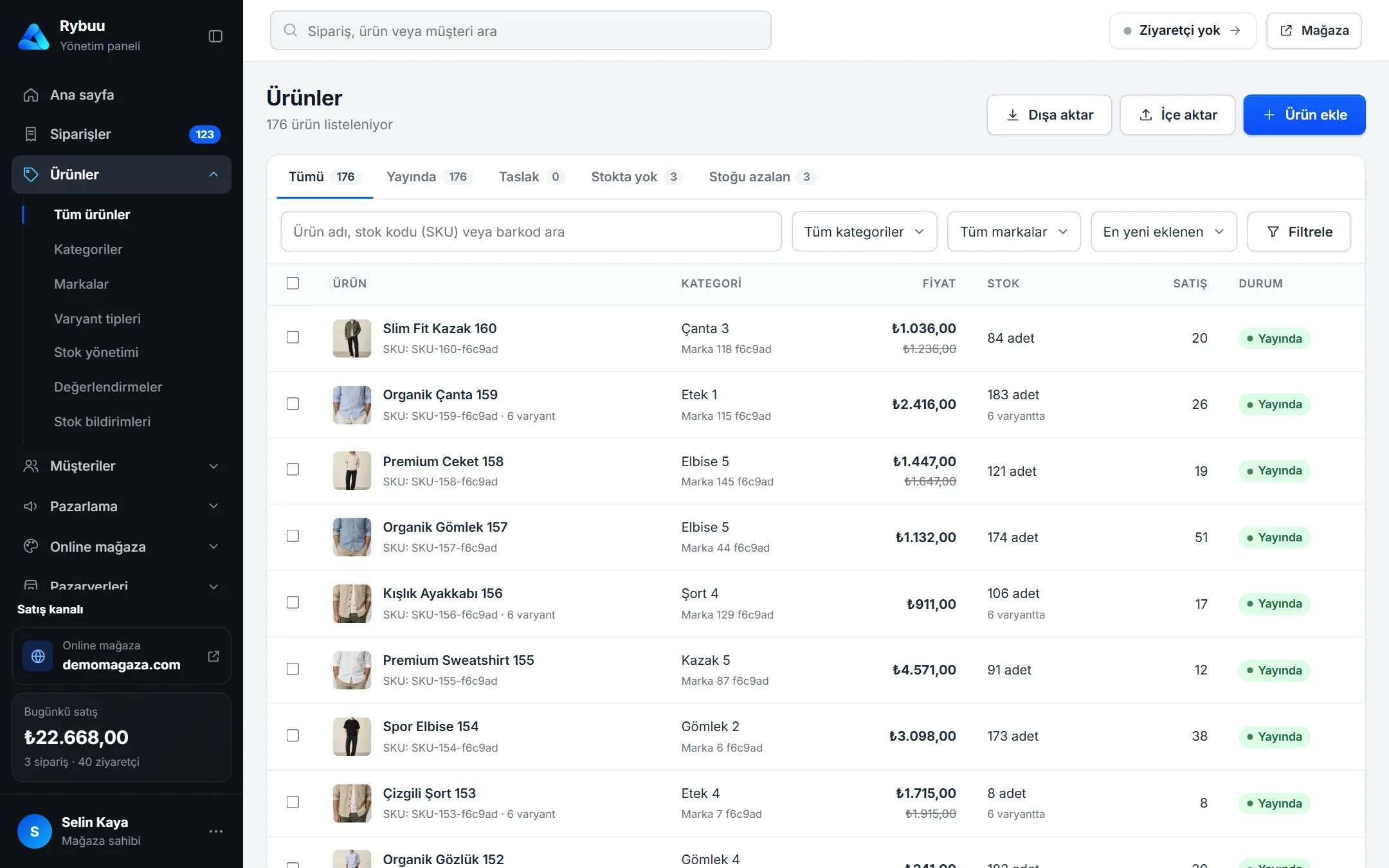The image size is (1389, 868).
Task: Open the Ana sayfa home icon
Action: click(x=31, y=95)
